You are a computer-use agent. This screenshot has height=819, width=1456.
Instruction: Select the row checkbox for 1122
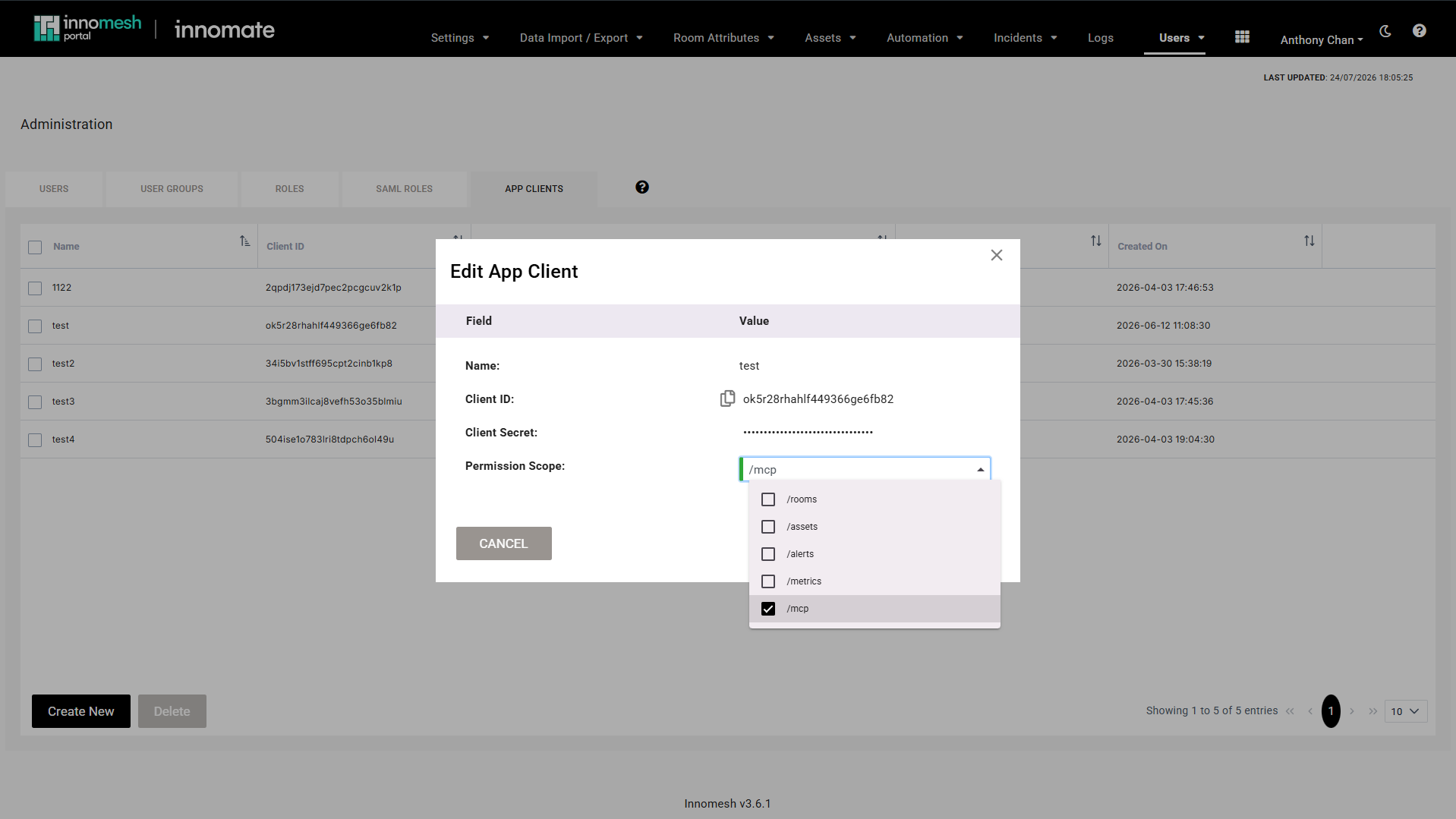click(35, 288)
